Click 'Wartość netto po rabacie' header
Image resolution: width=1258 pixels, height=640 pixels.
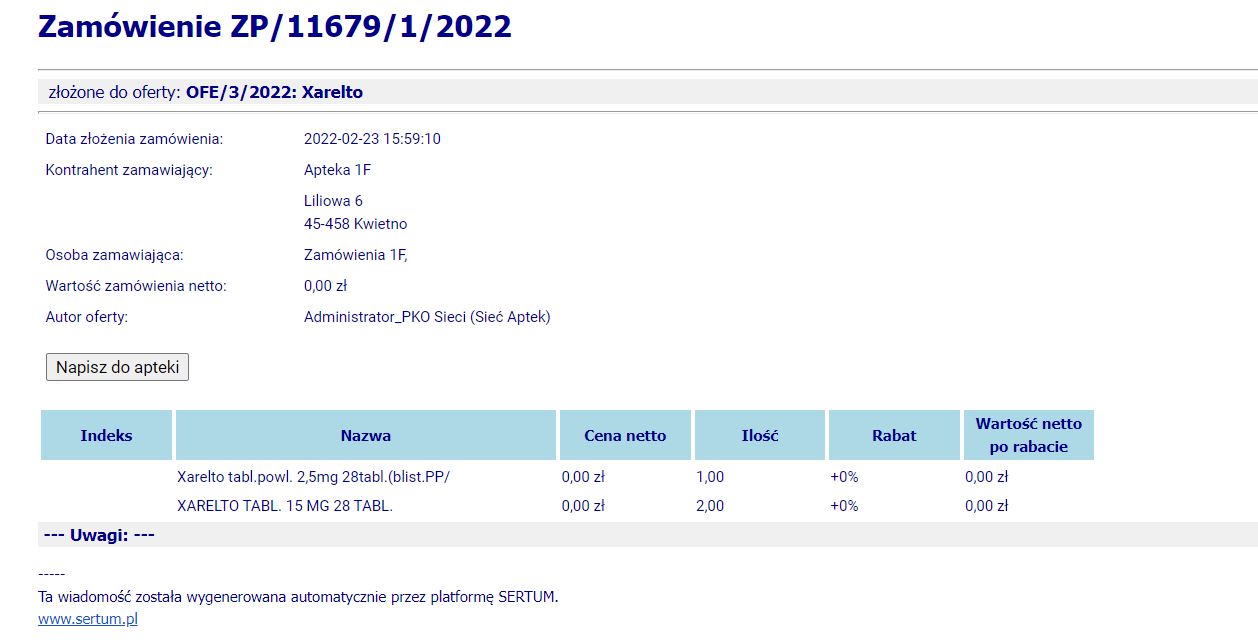[1028, 435]
